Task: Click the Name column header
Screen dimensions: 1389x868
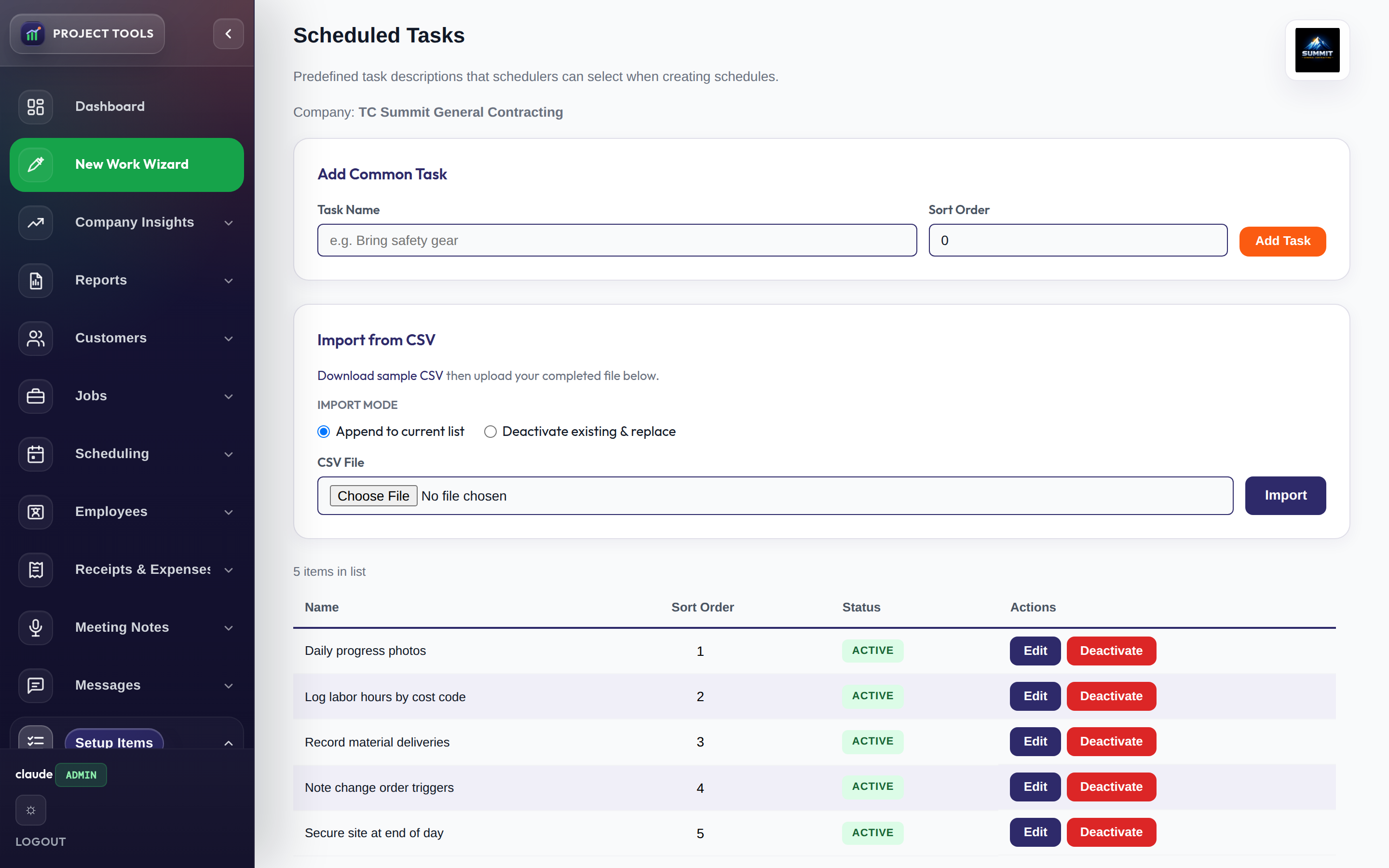Action: 321,608
